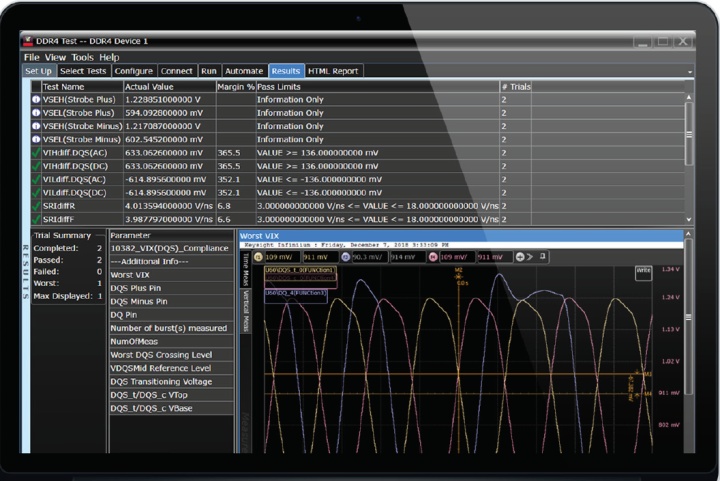Select the 10382_VIX(DQS)_Compliance row
720x481 pixels.
[x=171, y=248]
